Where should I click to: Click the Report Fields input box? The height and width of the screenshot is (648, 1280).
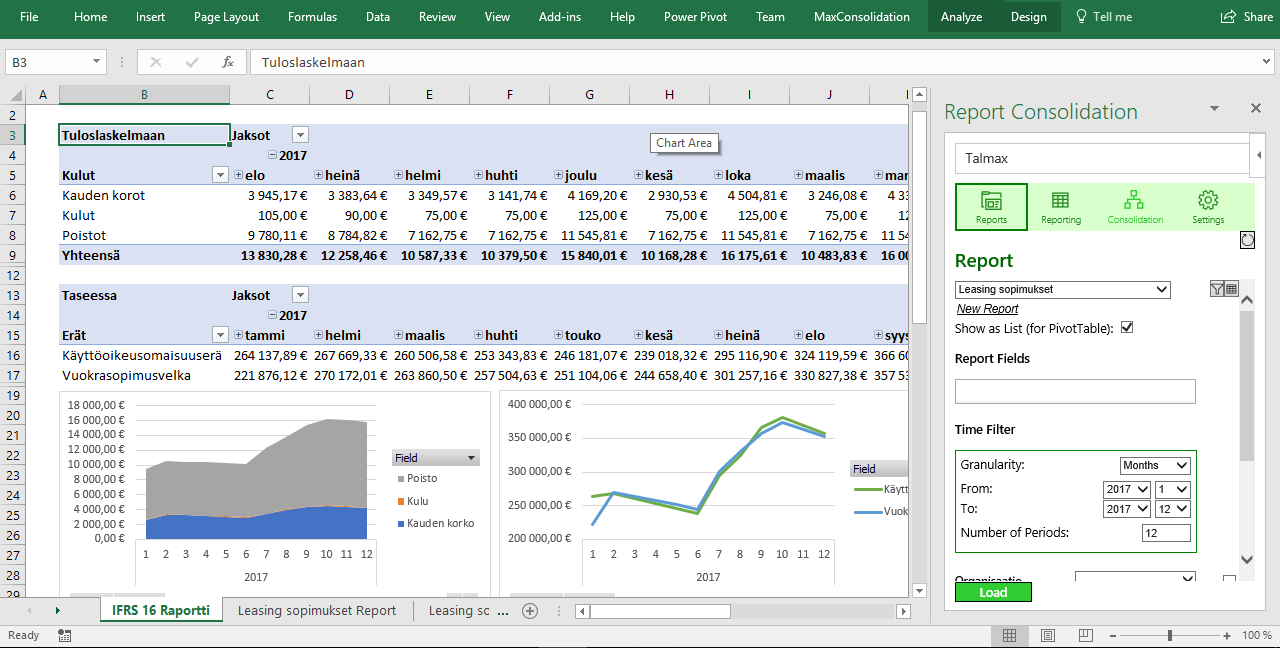[x=1075, y=391]
